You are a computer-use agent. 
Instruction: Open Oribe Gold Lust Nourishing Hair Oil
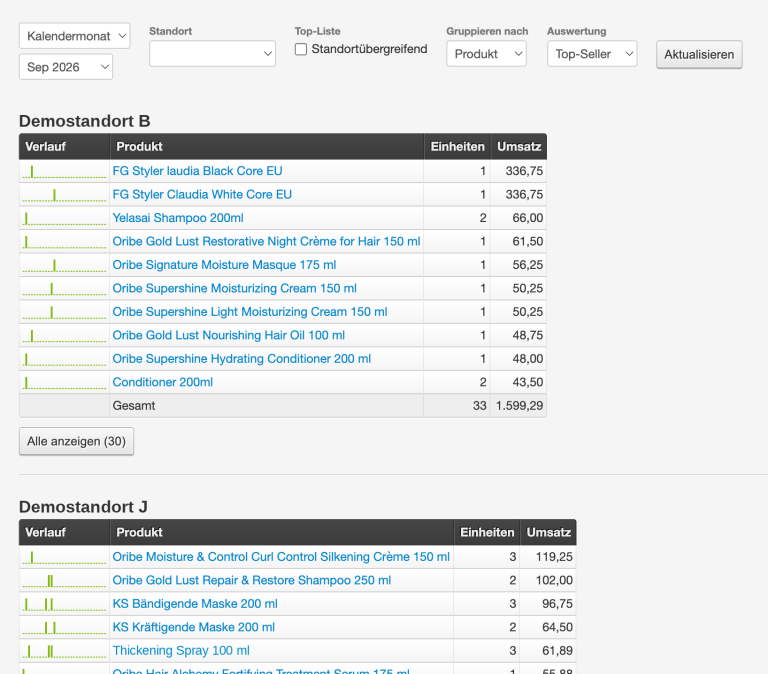pyautogui.click(x=229, y=336)
